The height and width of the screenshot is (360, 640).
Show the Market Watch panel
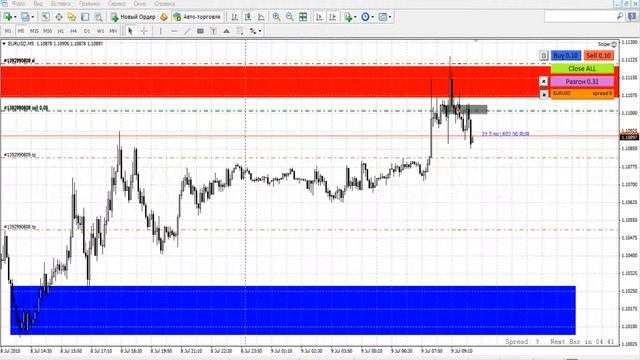[45, 17]
